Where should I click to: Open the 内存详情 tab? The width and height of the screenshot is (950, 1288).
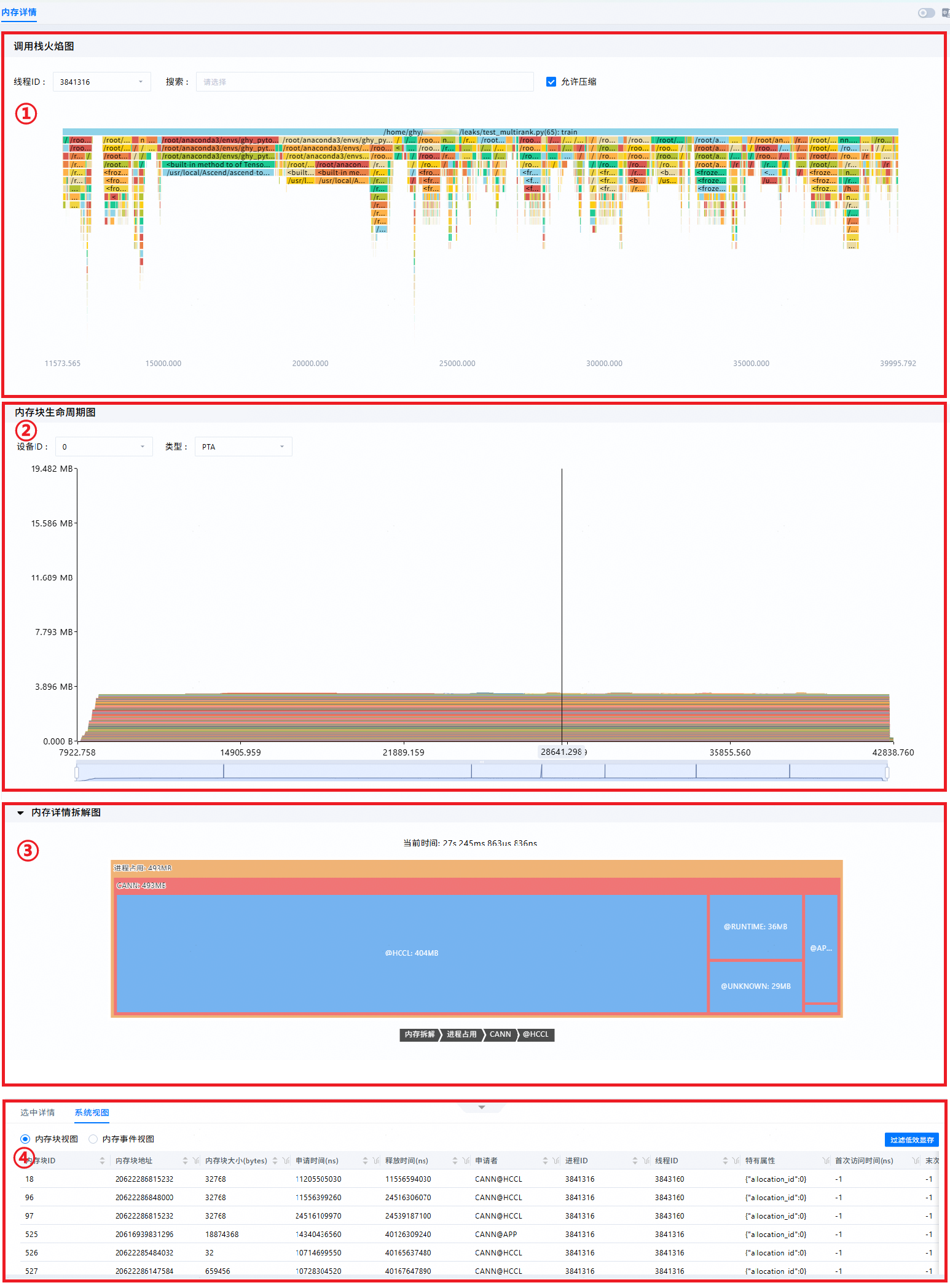pos(19,12)
